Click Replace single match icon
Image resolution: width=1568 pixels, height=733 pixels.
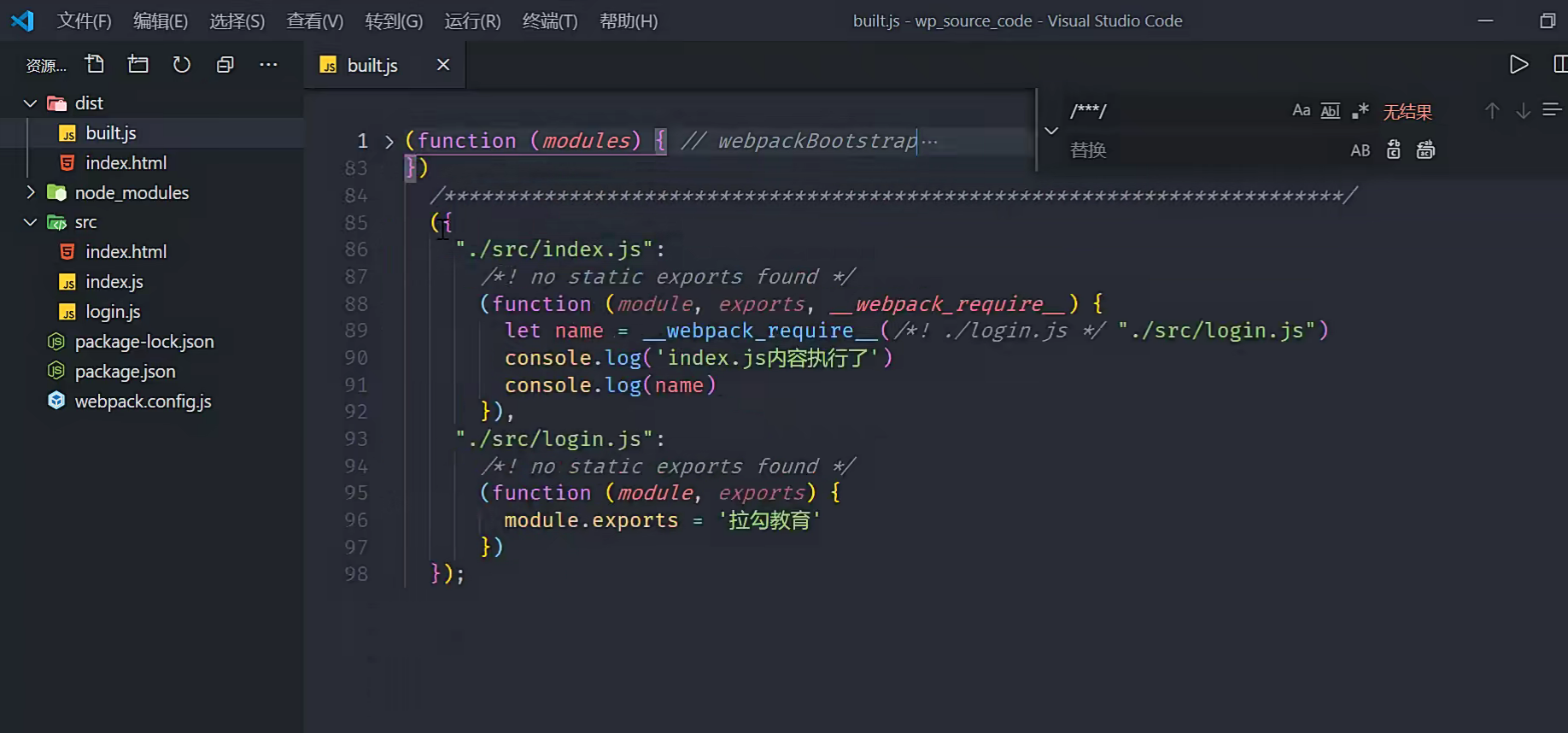click(1393, 150)
